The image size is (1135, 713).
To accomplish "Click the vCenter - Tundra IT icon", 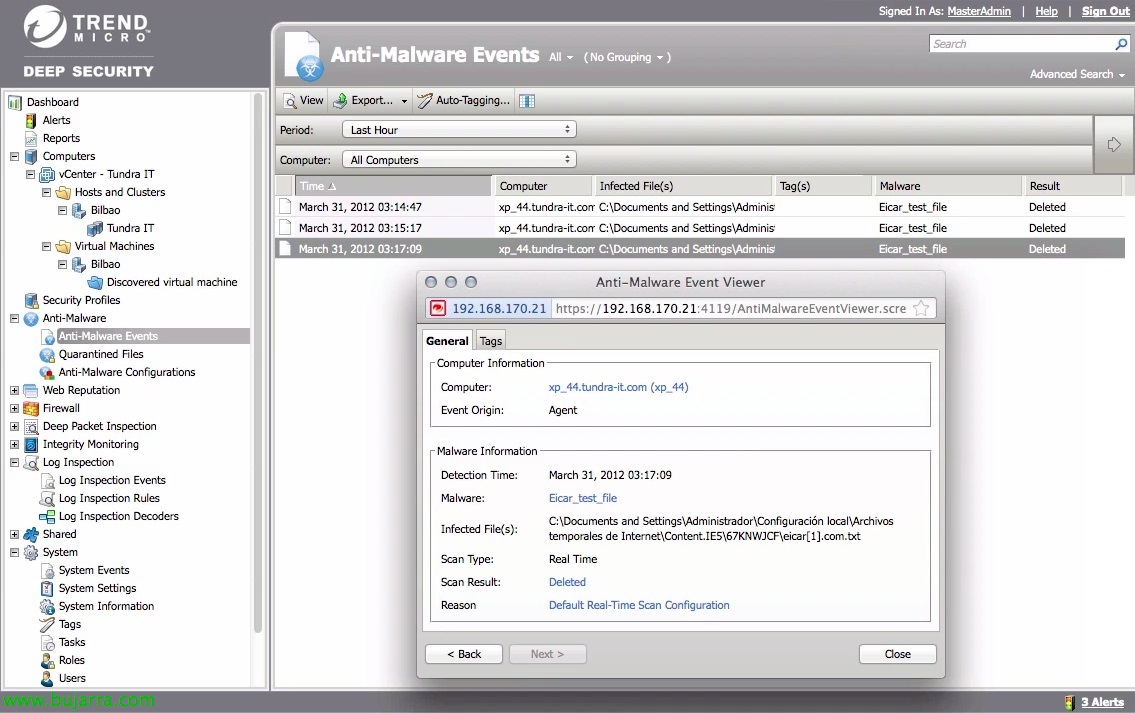I will pos(47,174).
